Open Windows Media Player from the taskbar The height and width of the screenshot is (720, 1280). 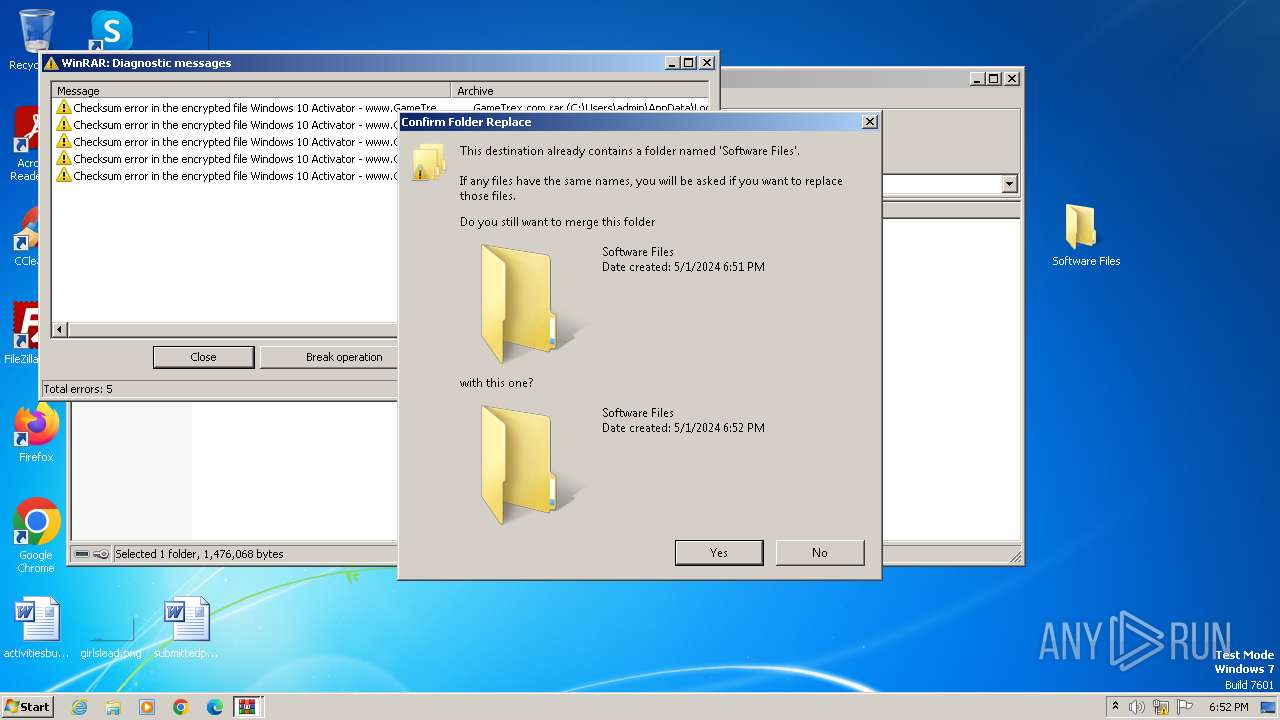147,707
